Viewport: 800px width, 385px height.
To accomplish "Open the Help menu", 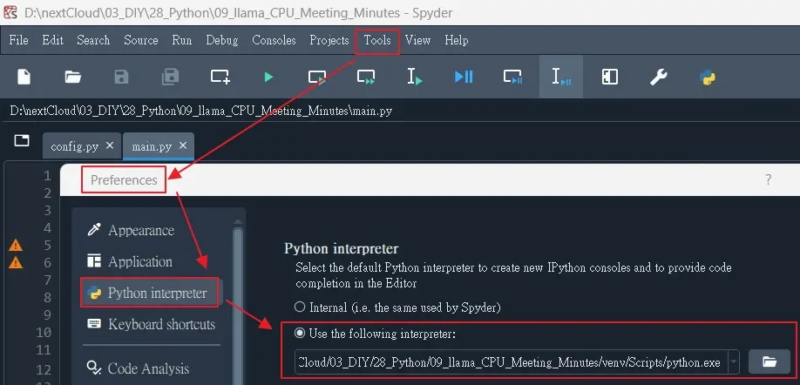I will click(456, 40).
